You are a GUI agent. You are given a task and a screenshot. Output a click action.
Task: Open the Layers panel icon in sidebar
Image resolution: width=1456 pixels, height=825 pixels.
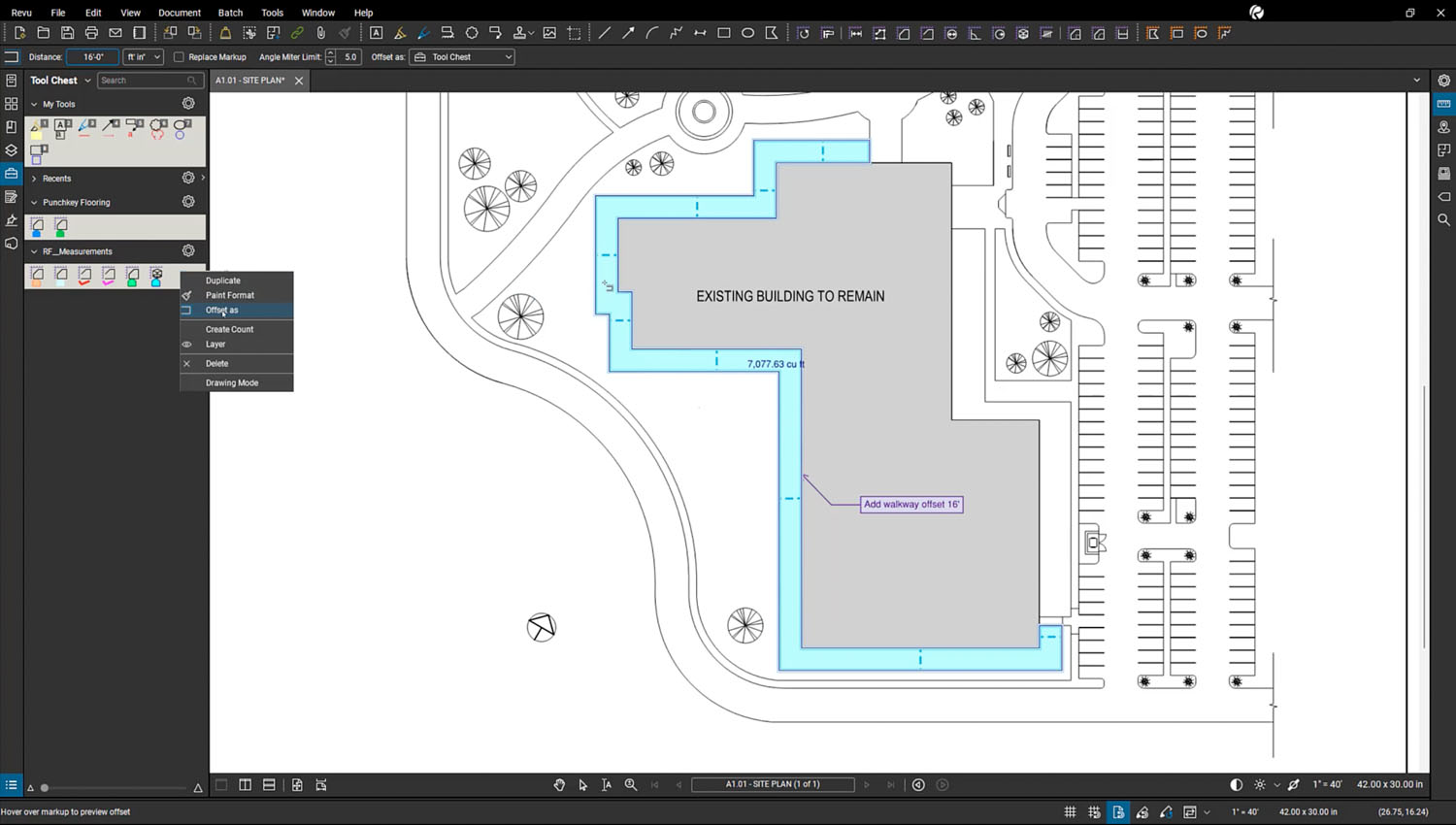[x=12, y=150]
